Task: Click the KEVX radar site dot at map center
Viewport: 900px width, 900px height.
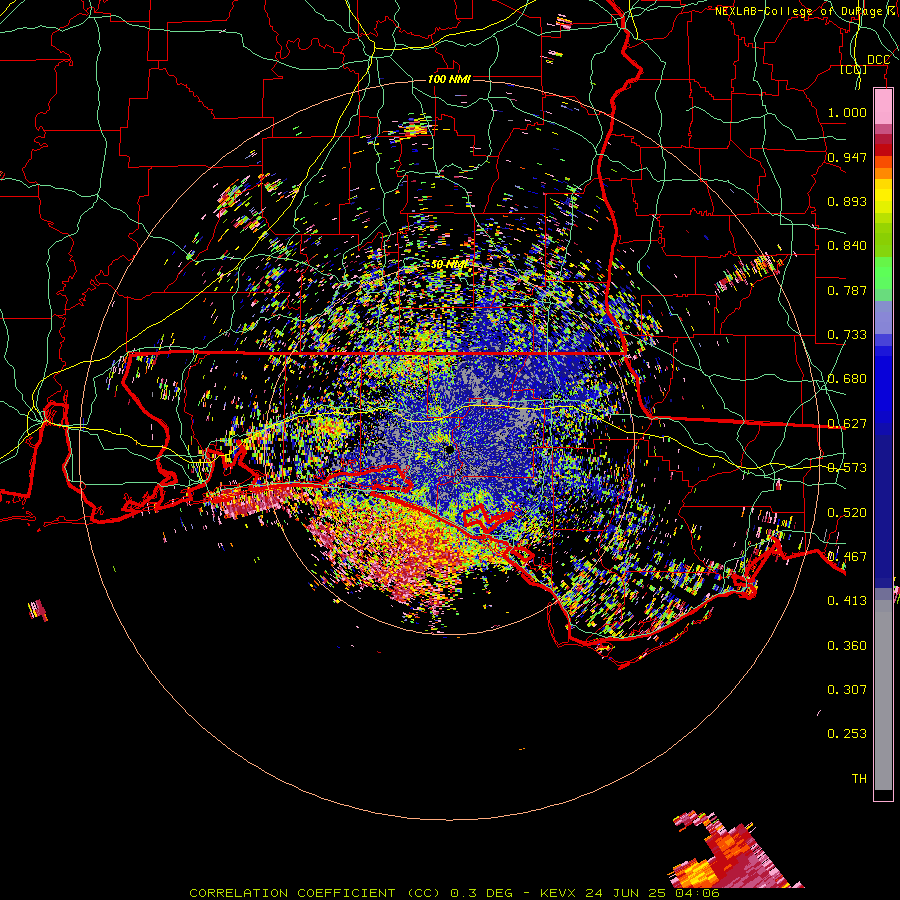Action: [450, 451]
